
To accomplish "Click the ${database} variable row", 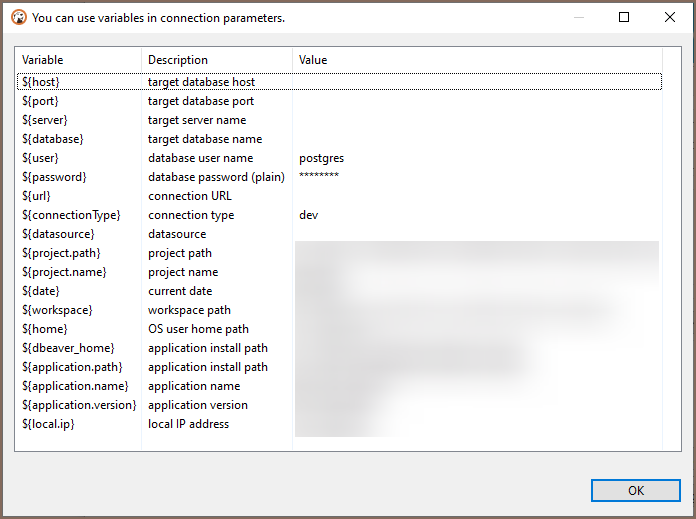I will click(x=52, y=139).
